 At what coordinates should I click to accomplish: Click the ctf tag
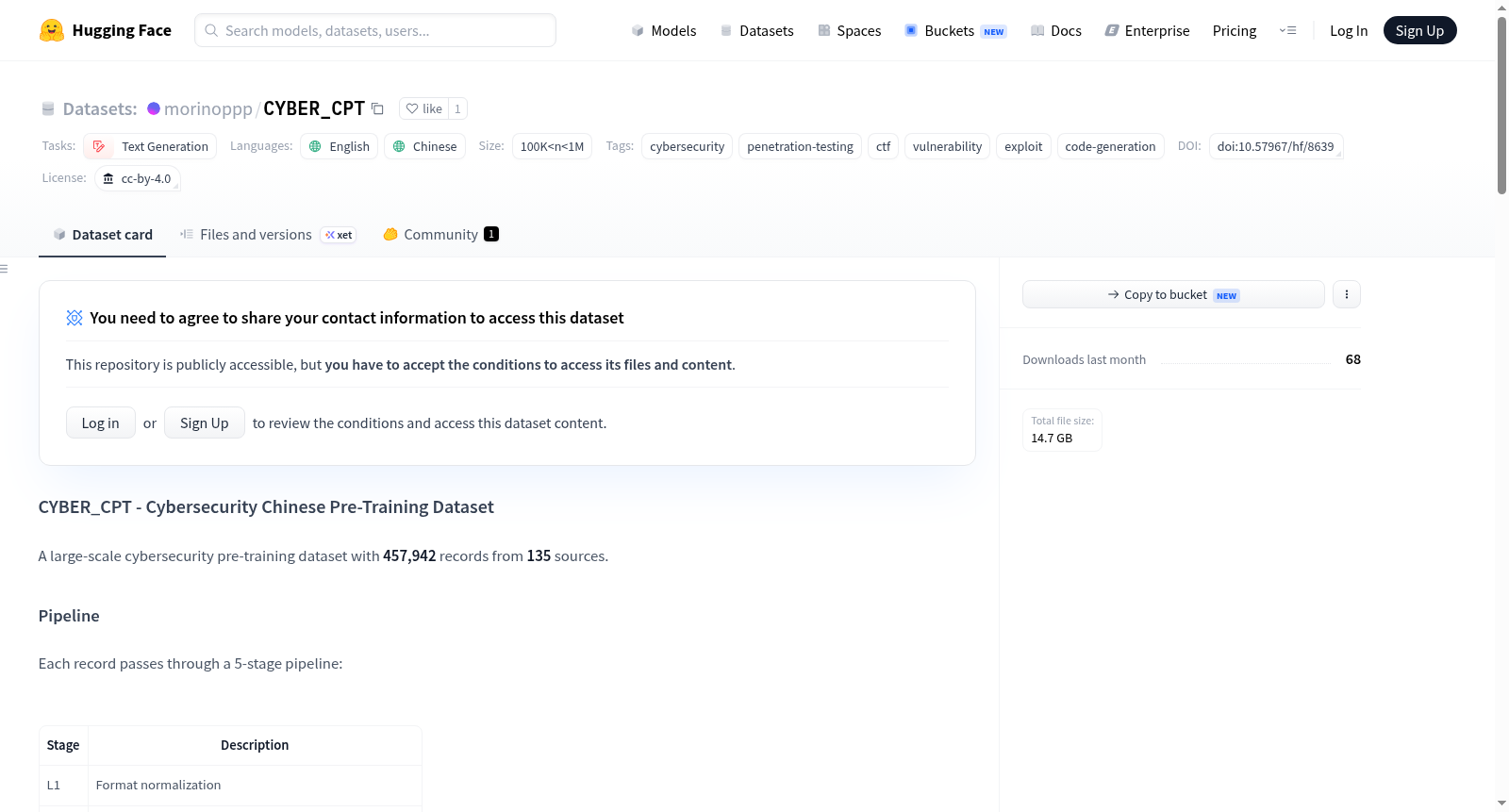pos(883,146)
